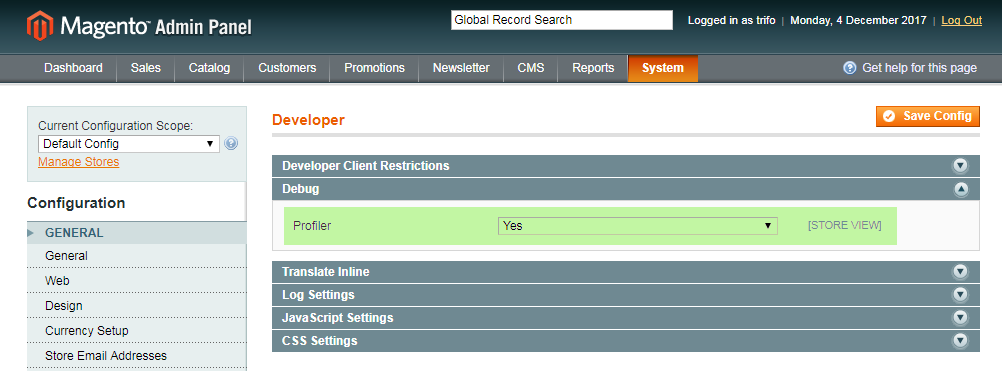The height and width of the screenshot is (371, 1002).
Task: Open the Developer Client Restrictions section header
Action: (626, 166)
